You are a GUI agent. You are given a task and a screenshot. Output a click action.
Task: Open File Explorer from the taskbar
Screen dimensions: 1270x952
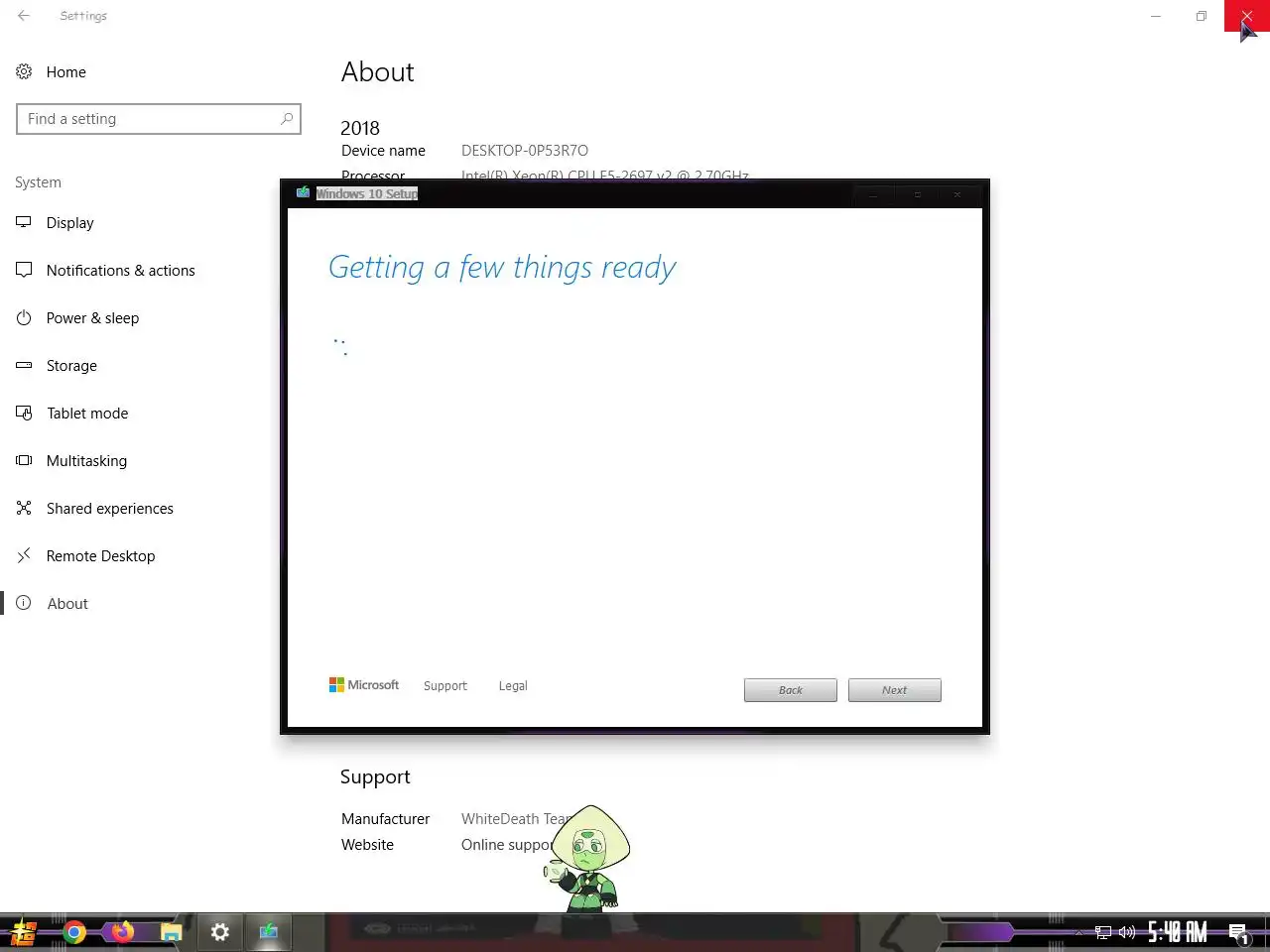172,932
